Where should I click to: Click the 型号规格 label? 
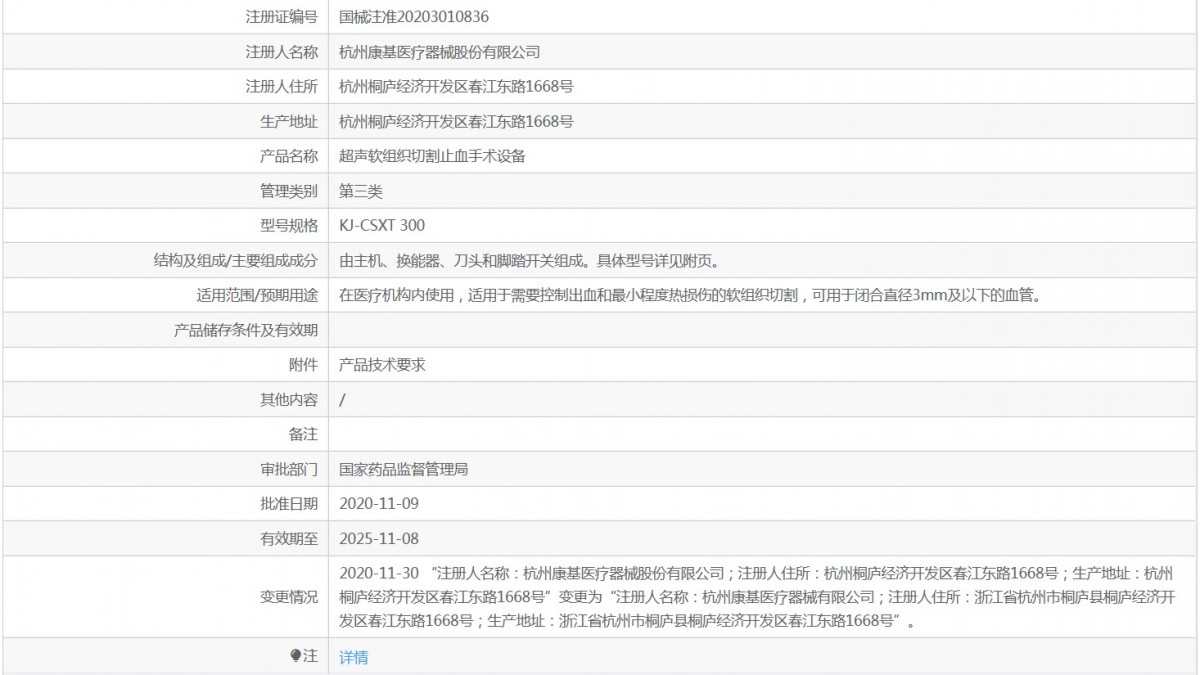click(x=289, y=226)
